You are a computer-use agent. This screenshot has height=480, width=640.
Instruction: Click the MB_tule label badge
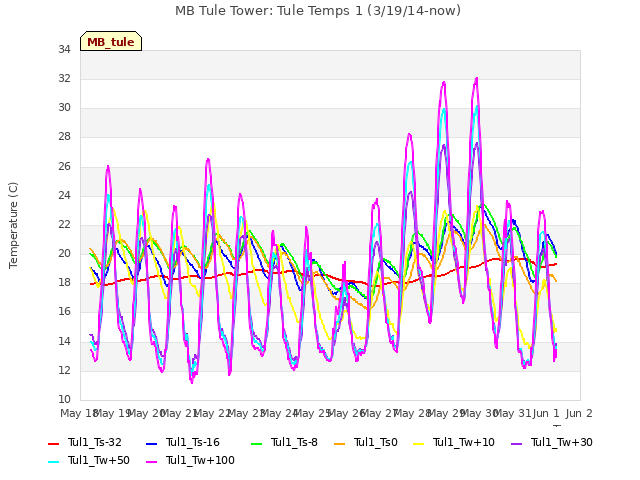click(x=111, y=41)
